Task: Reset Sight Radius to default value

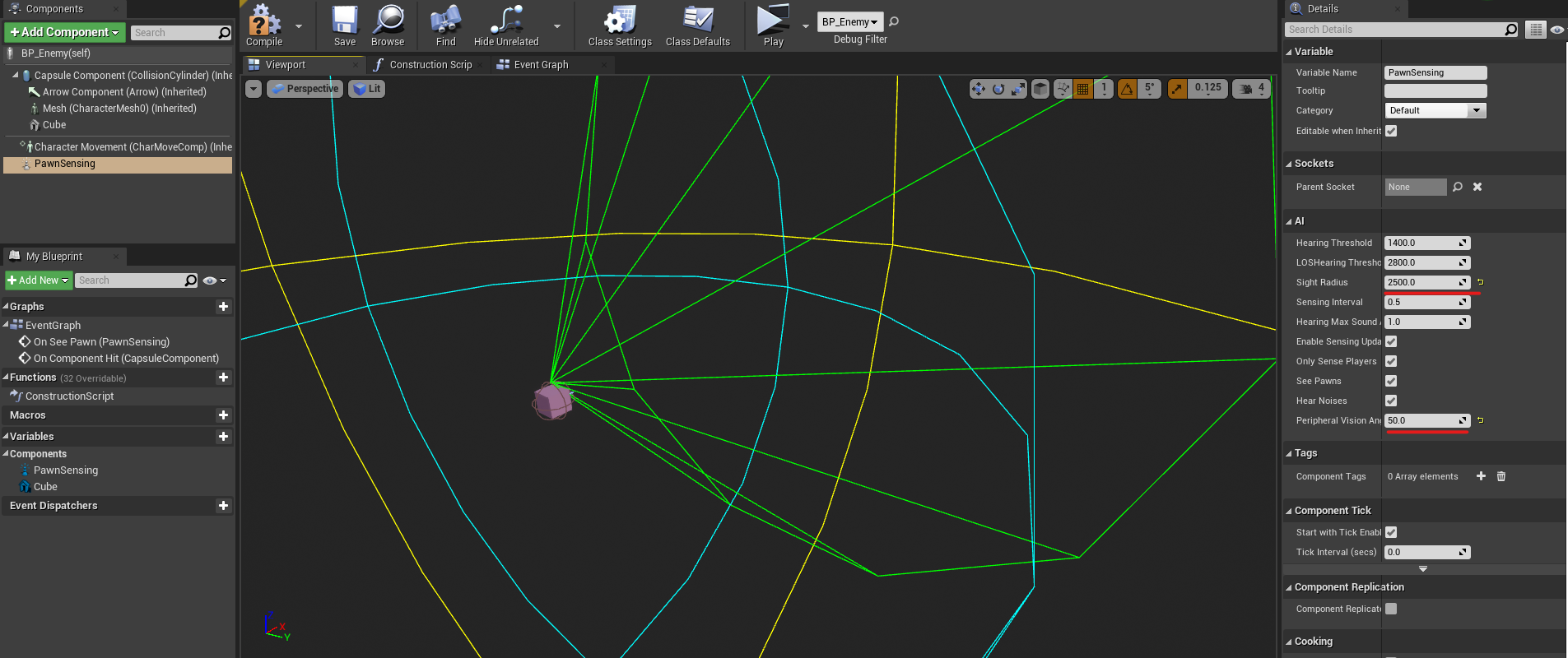Action: [x=1480, y=282]
